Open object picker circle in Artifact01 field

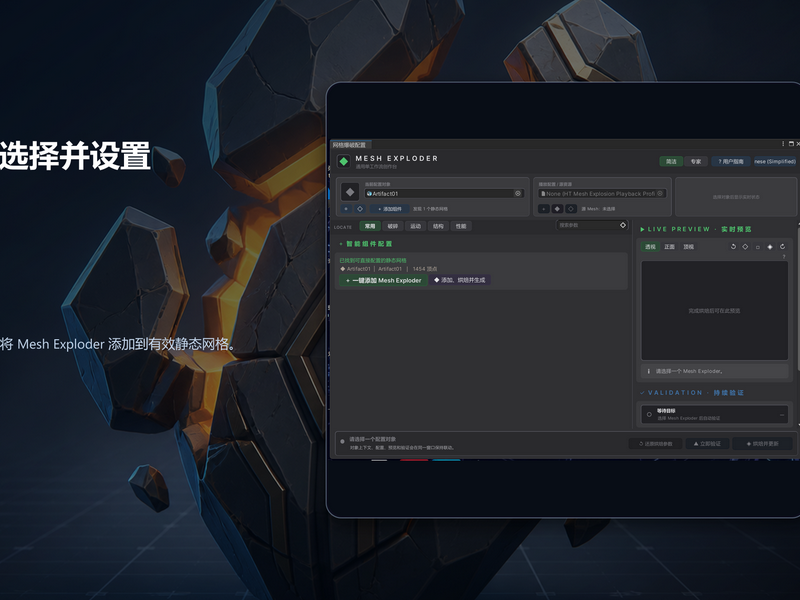tap(517, 193)
